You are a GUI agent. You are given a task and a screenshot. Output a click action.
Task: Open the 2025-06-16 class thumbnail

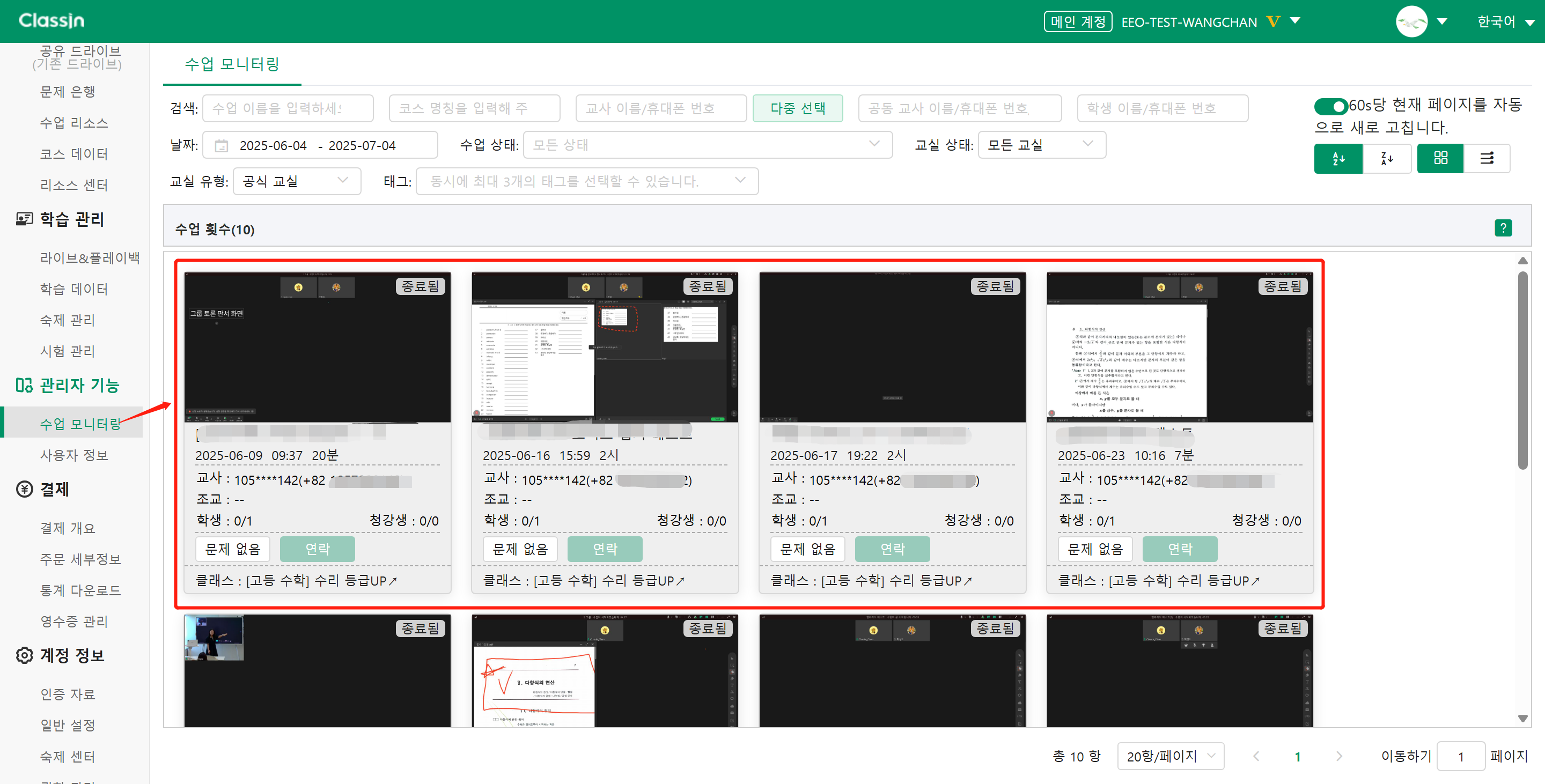point(605,347)
